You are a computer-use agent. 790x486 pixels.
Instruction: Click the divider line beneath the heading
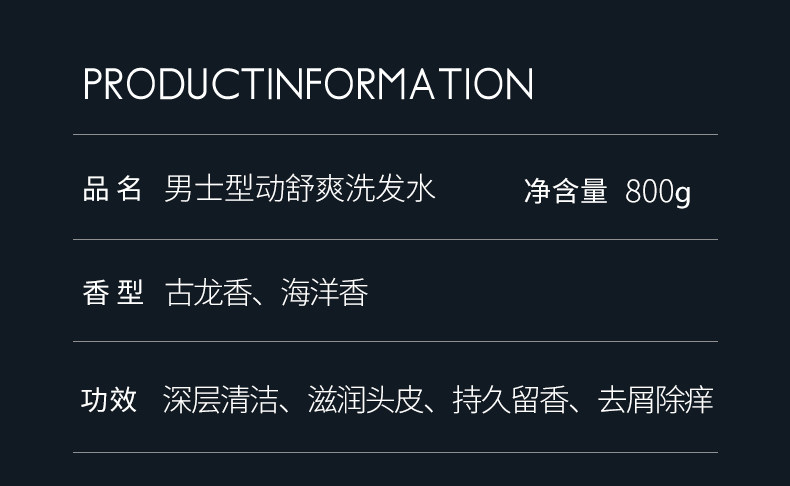[x=395, y=134]
